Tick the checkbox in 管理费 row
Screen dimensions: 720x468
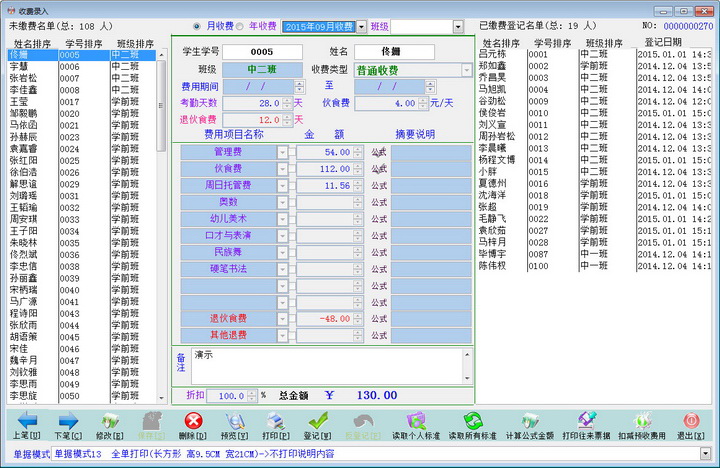point(292,152)
